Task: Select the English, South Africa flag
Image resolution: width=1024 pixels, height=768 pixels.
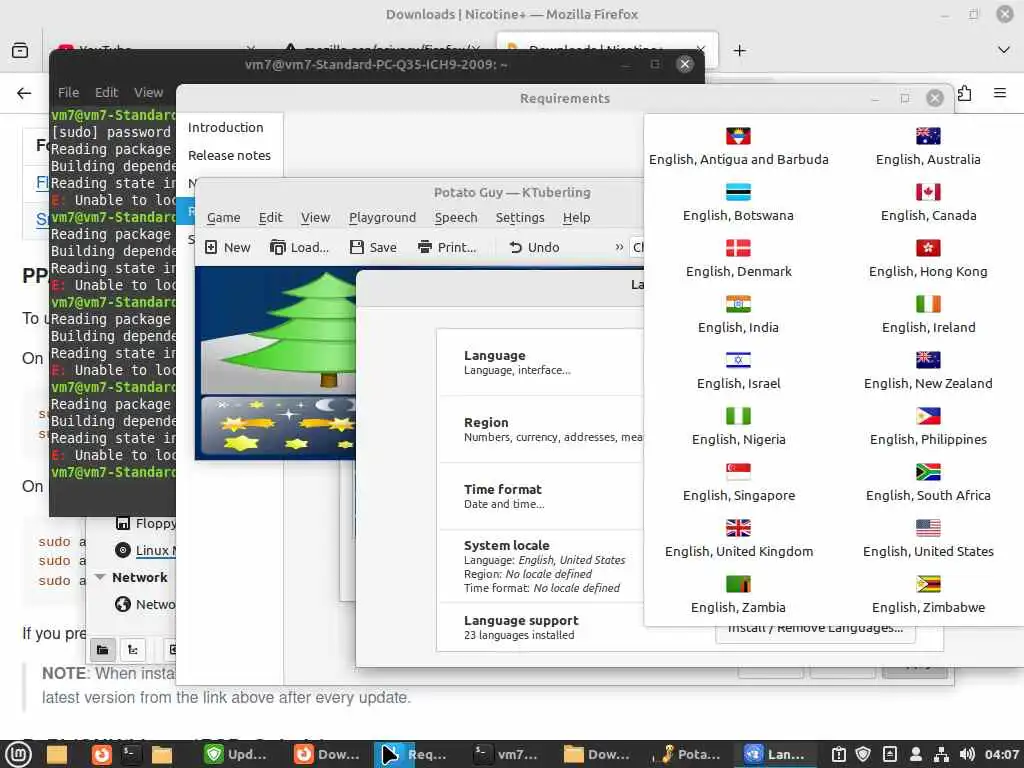Action: [x=928, y=472]
